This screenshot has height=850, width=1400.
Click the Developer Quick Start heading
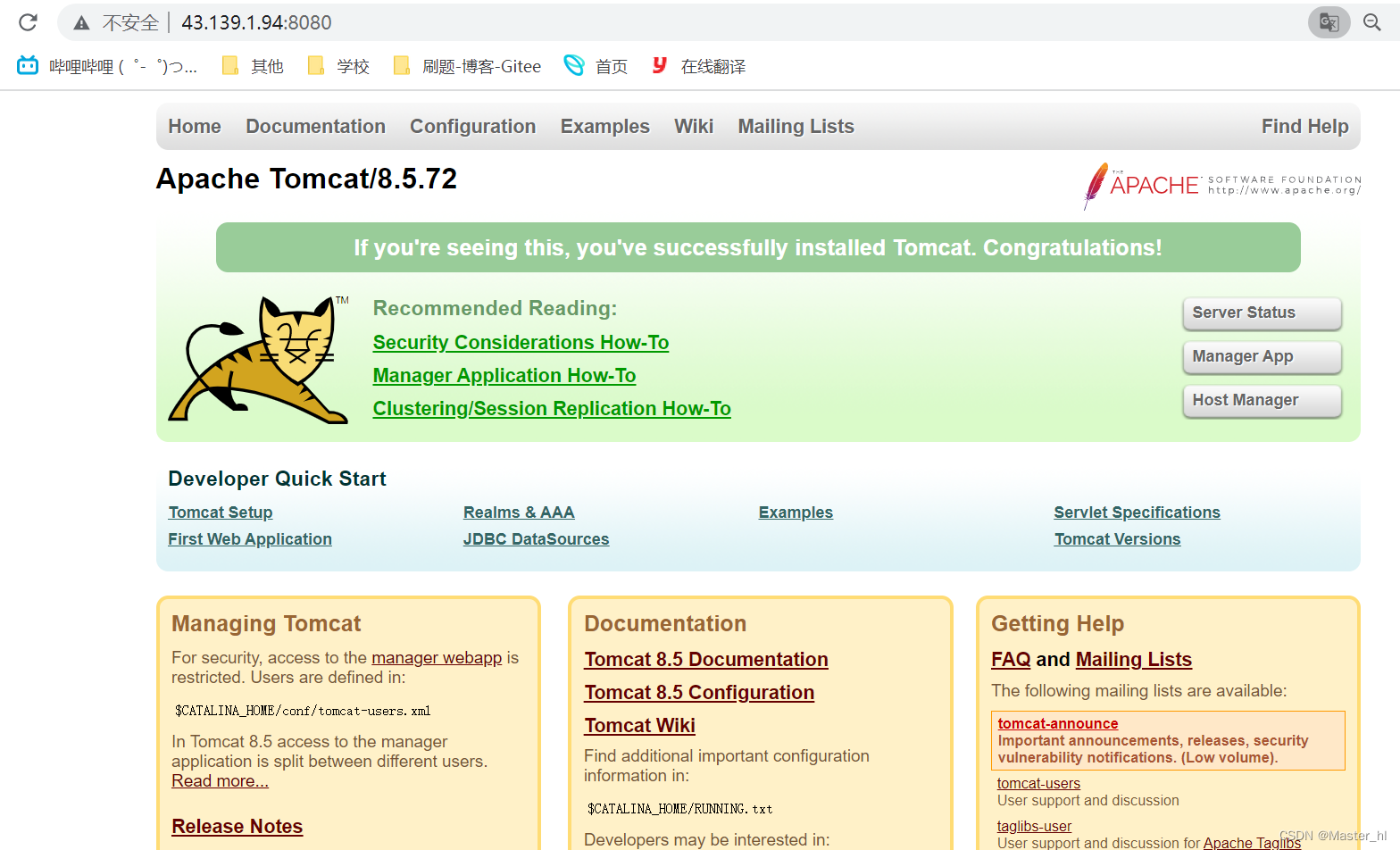(x=277, y=479)
